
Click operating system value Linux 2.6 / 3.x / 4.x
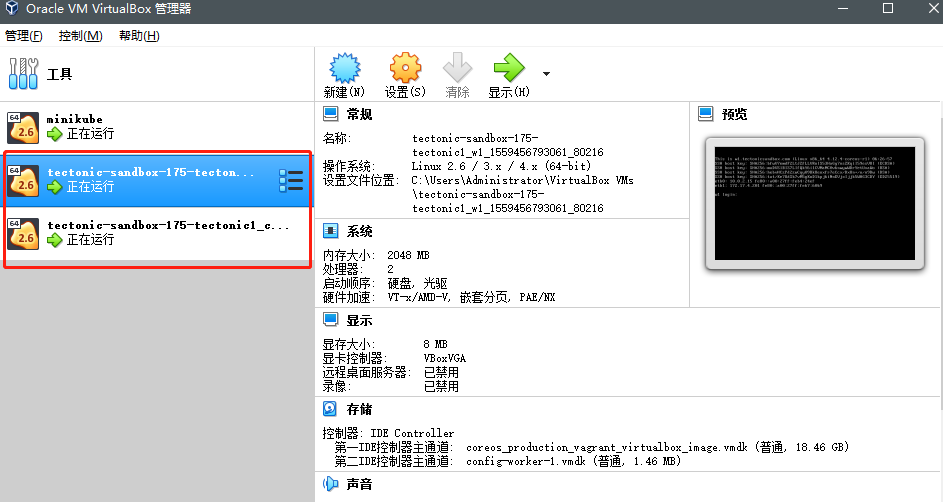point(501,166)
